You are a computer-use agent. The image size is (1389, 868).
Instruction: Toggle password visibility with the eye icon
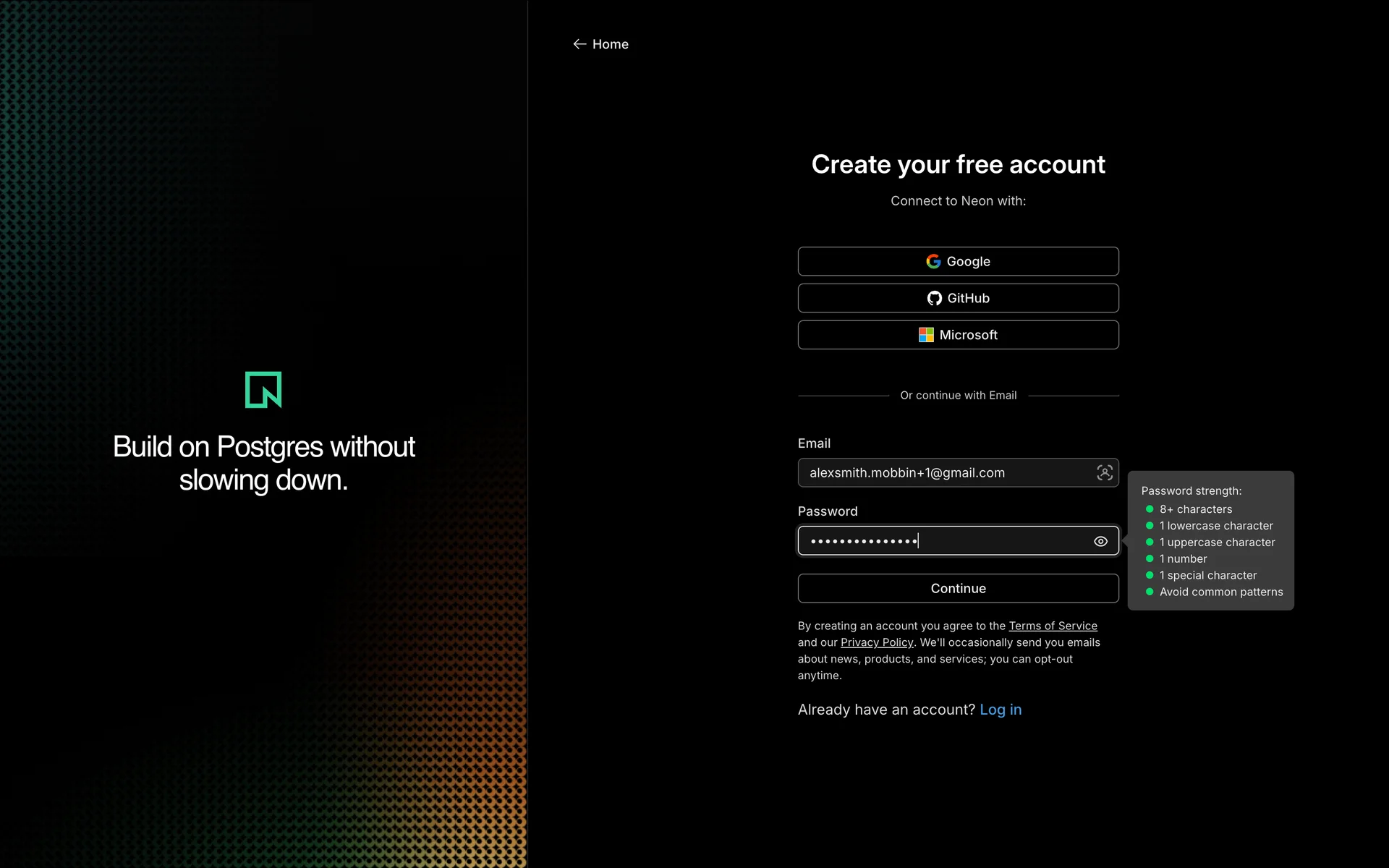coord(1100,541)
